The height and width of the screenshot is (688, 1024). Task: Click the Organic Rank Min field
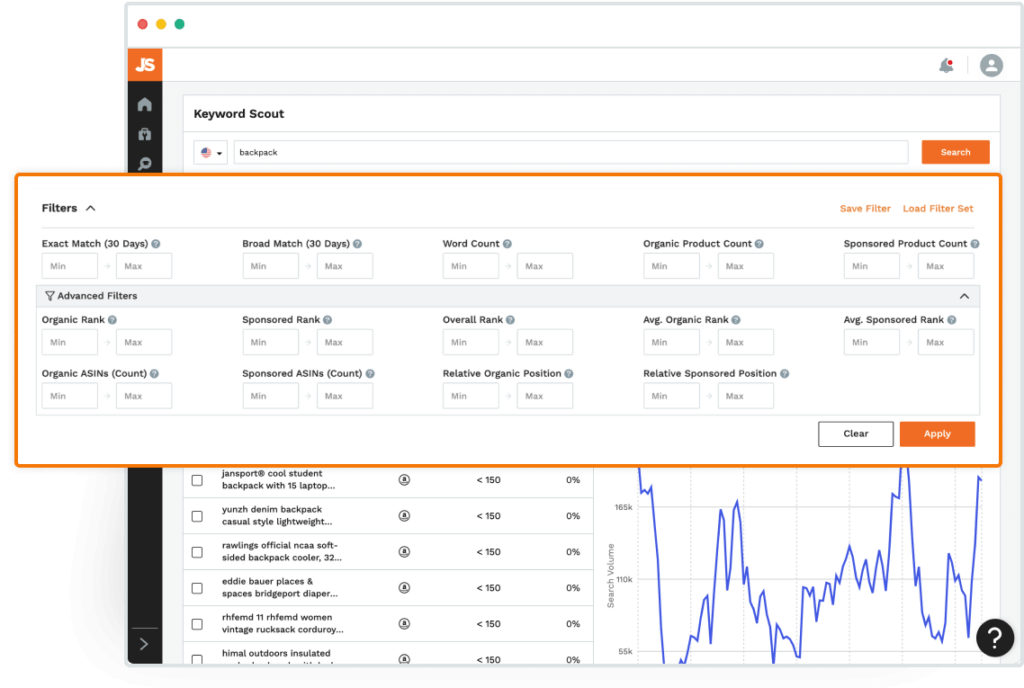pyautogui.click(x=70, y=343)
